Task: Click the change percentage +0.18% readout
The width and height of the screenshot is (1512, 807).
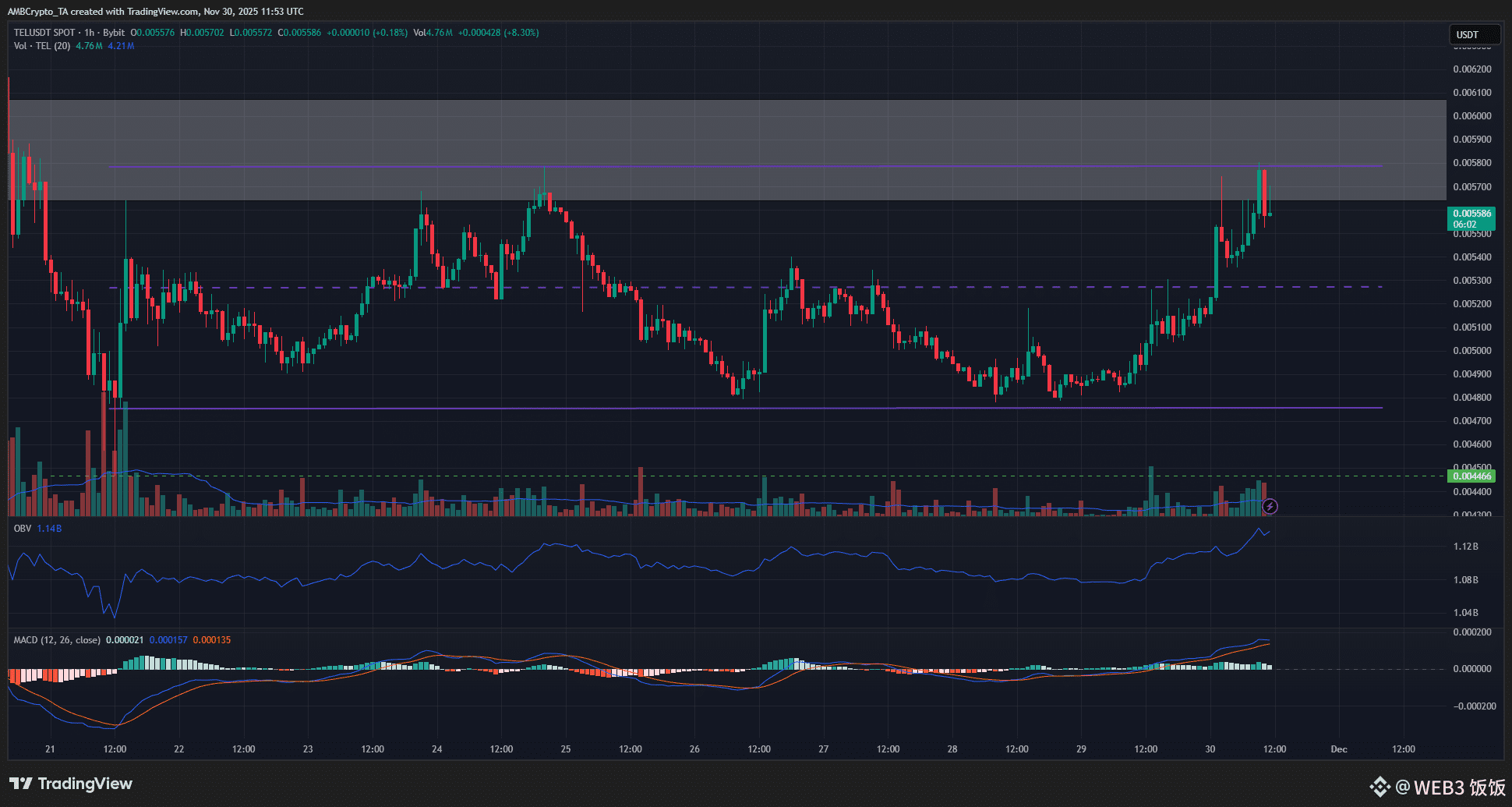Action: (x=391, y=33)
